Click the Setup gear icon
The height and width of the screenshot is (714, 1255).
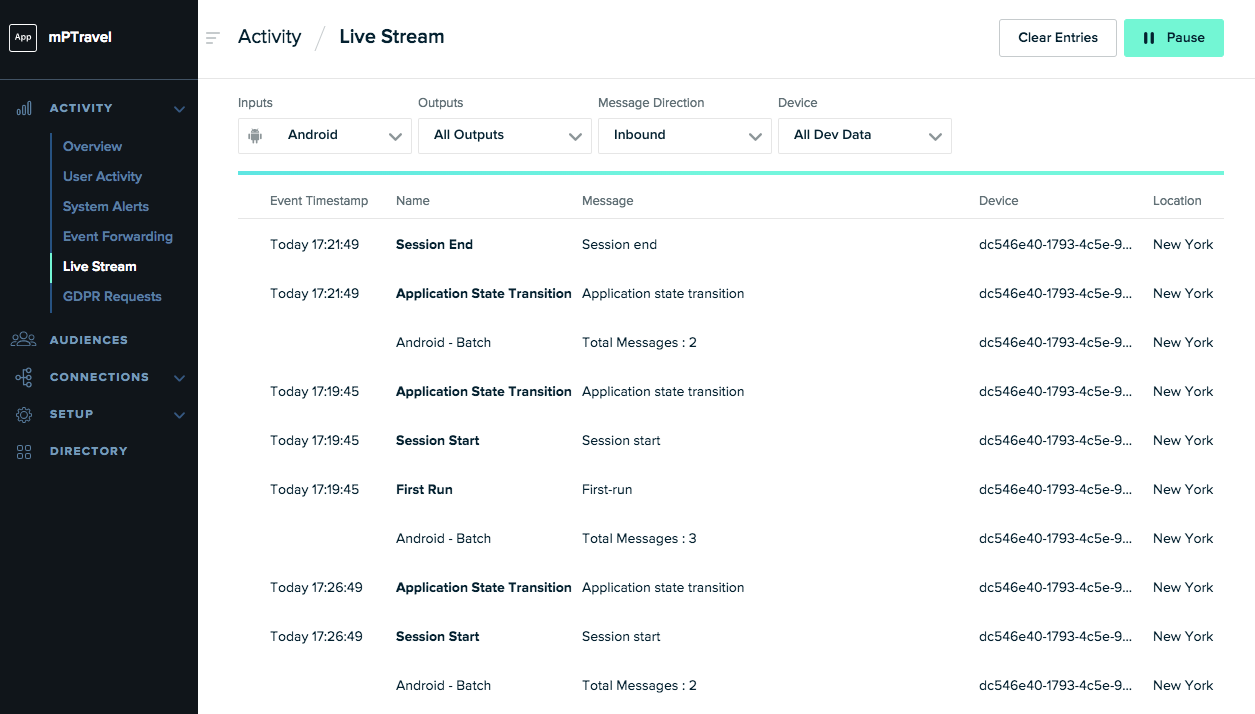coord(24,414)
